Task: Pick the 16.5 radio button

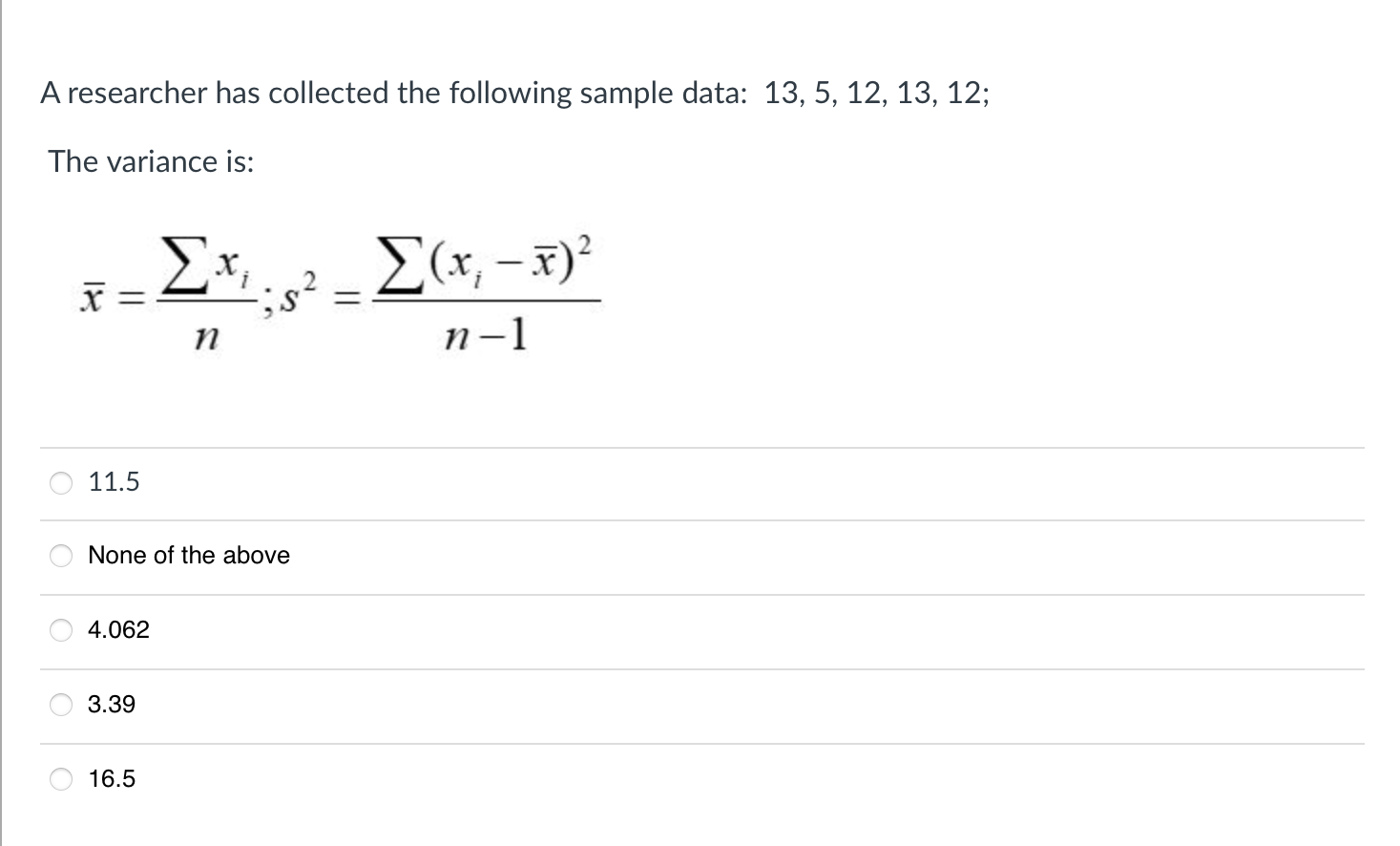Action: click(60, 778)
